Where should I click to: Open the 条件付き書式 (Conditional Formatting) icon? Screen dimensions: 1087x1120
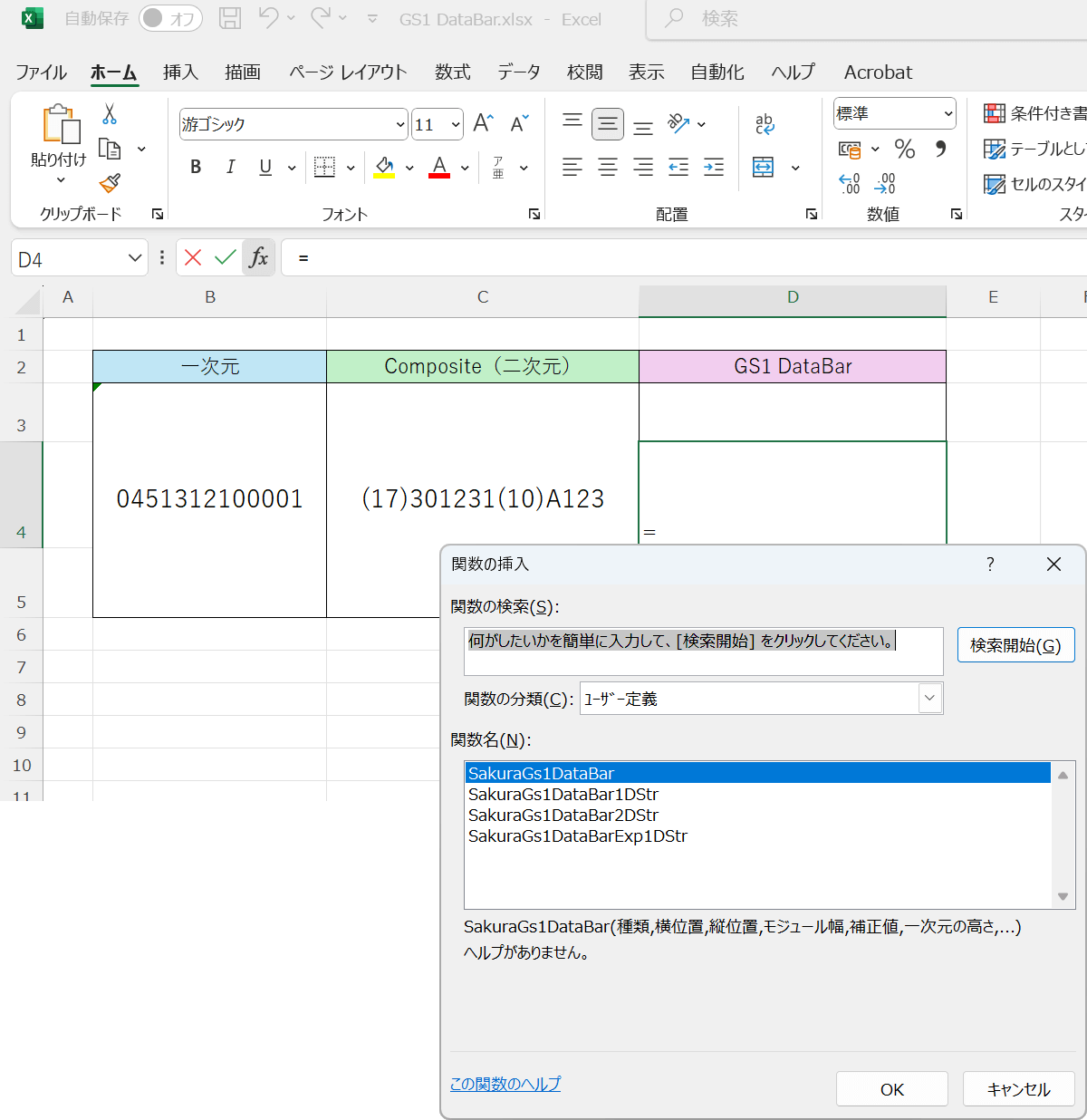coord(994,112)
